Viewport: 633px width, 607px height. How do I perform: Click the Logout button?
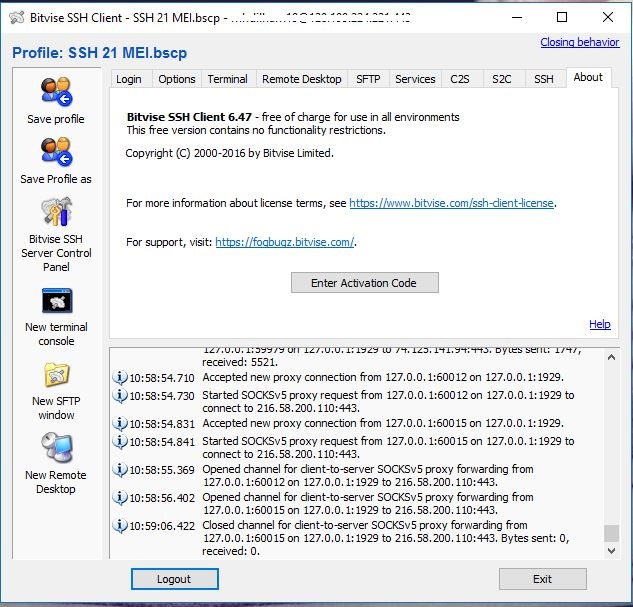(174, 579)
